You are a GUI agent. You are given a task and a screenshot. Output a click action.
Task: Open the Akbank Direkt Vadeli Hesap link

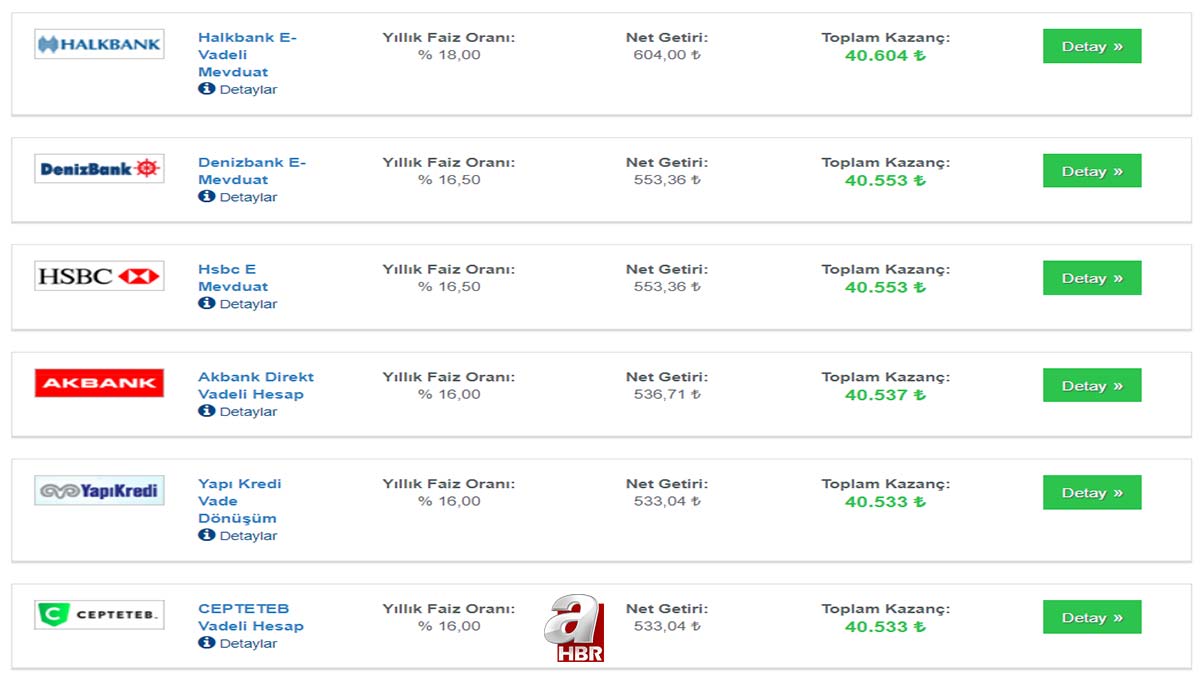(255, 385)
